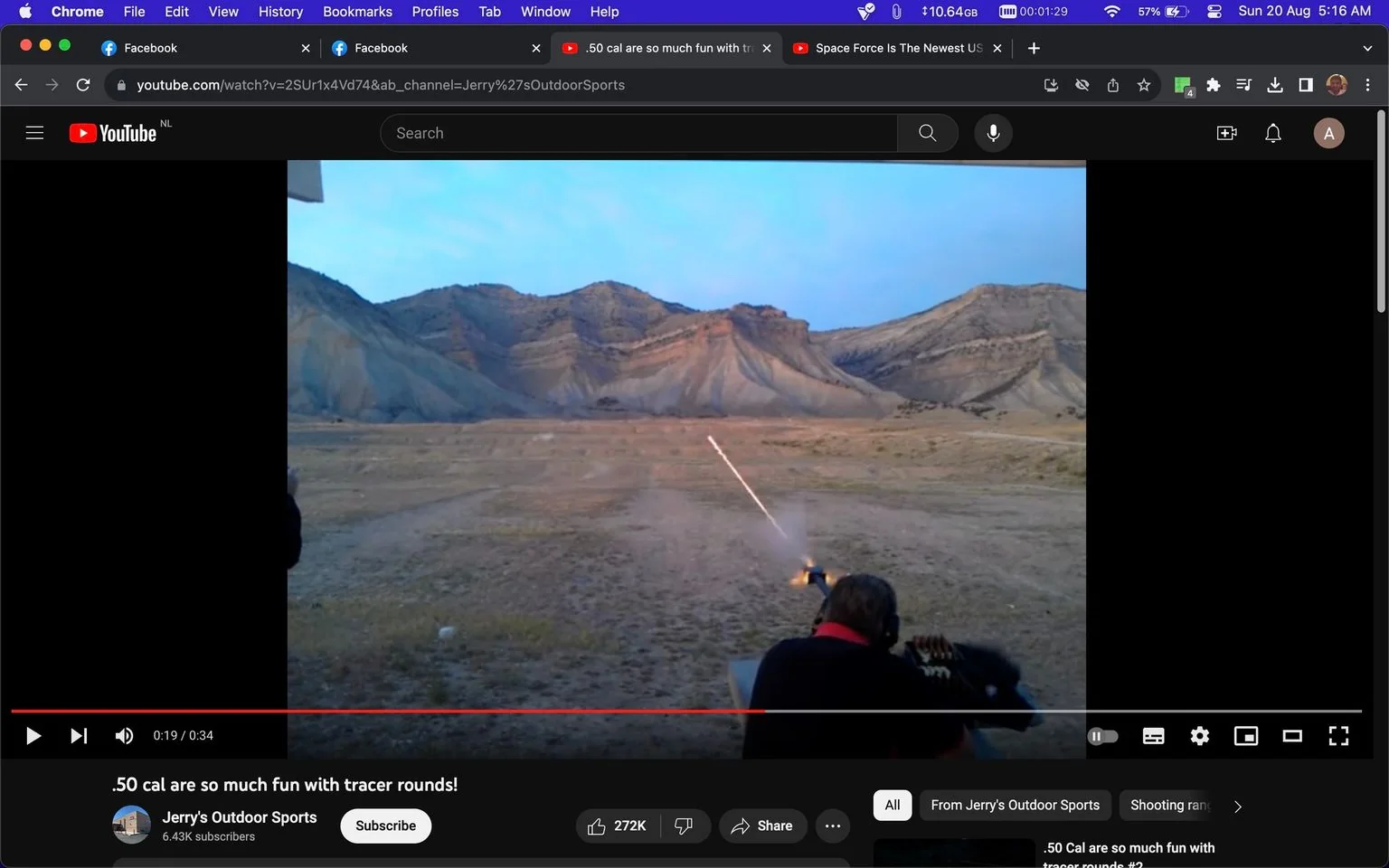Mute the video volume speaker icon
The image size is (1389, 868).
(x=124, y=736)
